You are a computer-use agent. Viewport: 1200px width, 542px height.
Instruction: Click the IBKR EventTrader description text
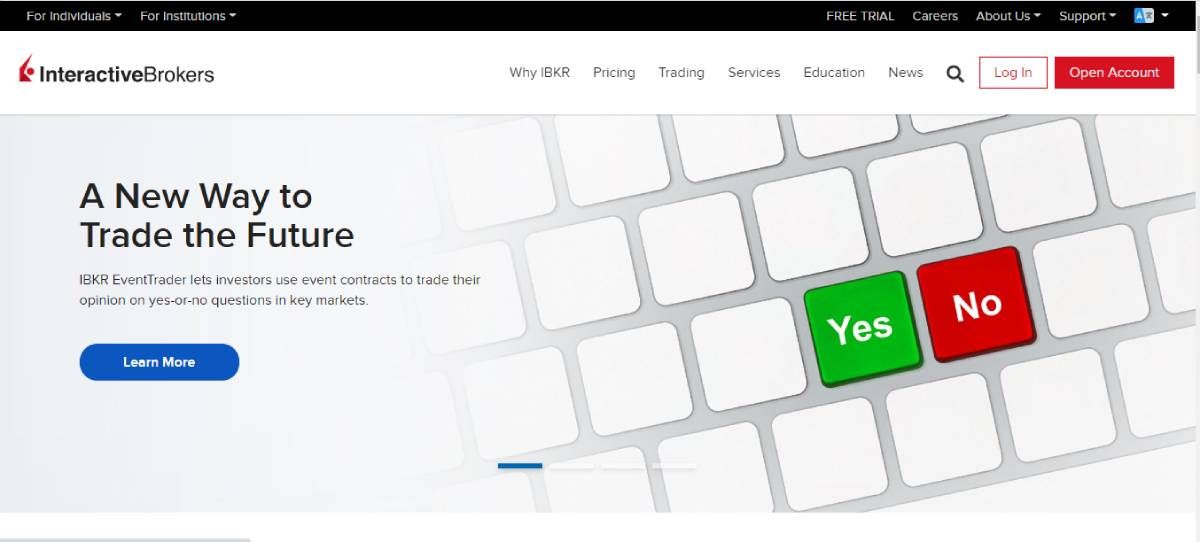pyautogui.click(x=280, y=290)
